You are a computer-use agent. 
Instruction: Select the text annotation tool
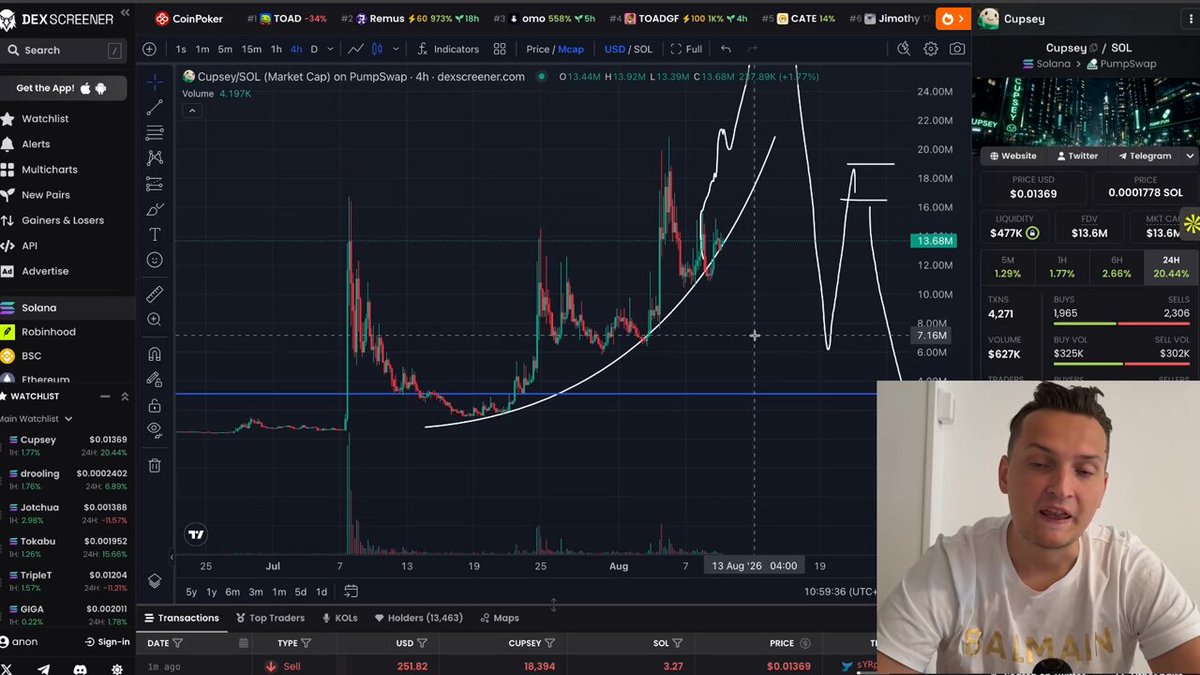[154, 234]
